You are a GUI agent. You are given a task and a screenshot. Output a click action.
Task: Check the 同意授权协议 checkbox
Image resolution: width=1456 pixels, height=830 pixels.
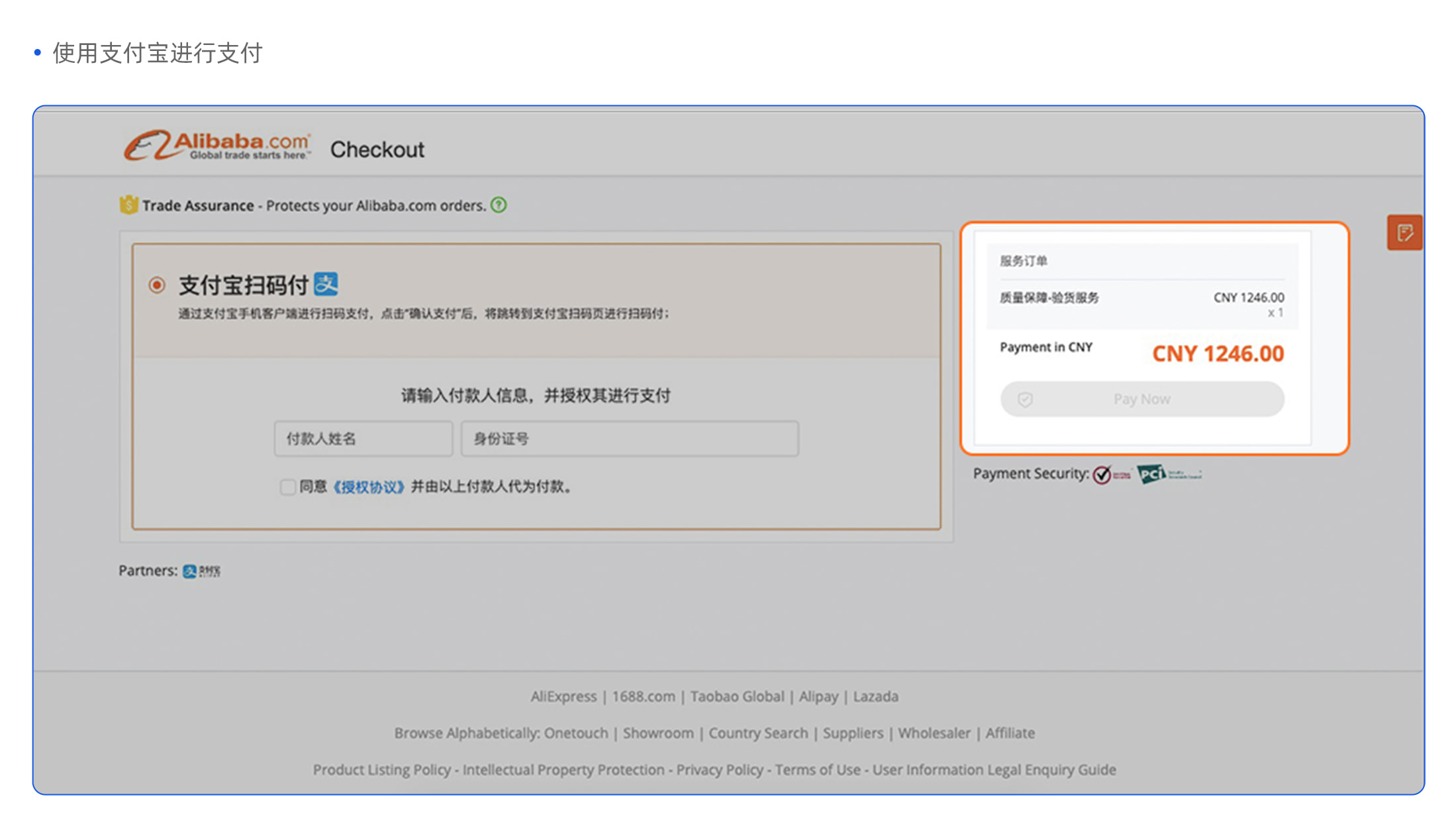(x=287, y=487)
